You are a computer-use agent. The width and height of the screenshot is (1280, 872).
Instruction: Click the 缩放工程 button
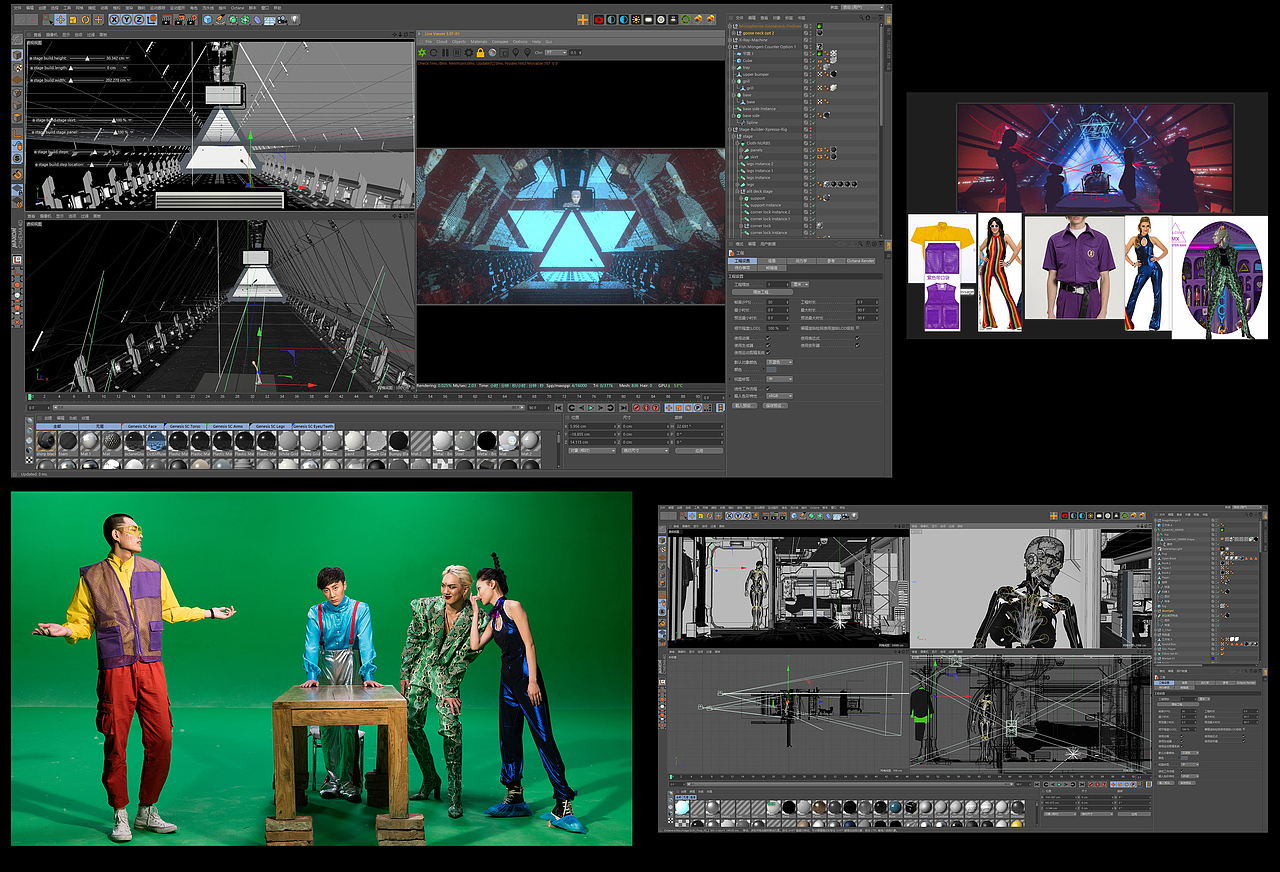pyautogui.click(x=760, y=292)
